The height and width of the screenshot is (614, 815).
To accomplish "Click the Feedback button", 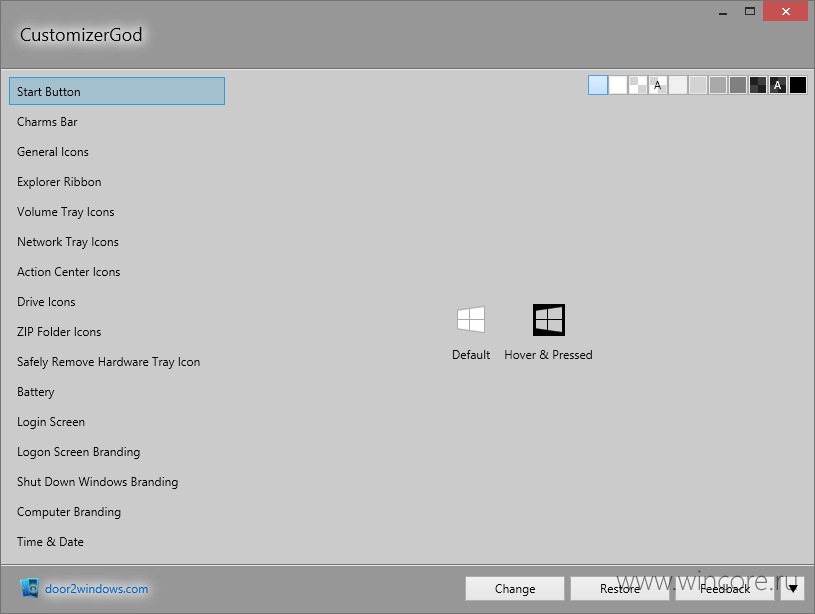I will [725, 589].
